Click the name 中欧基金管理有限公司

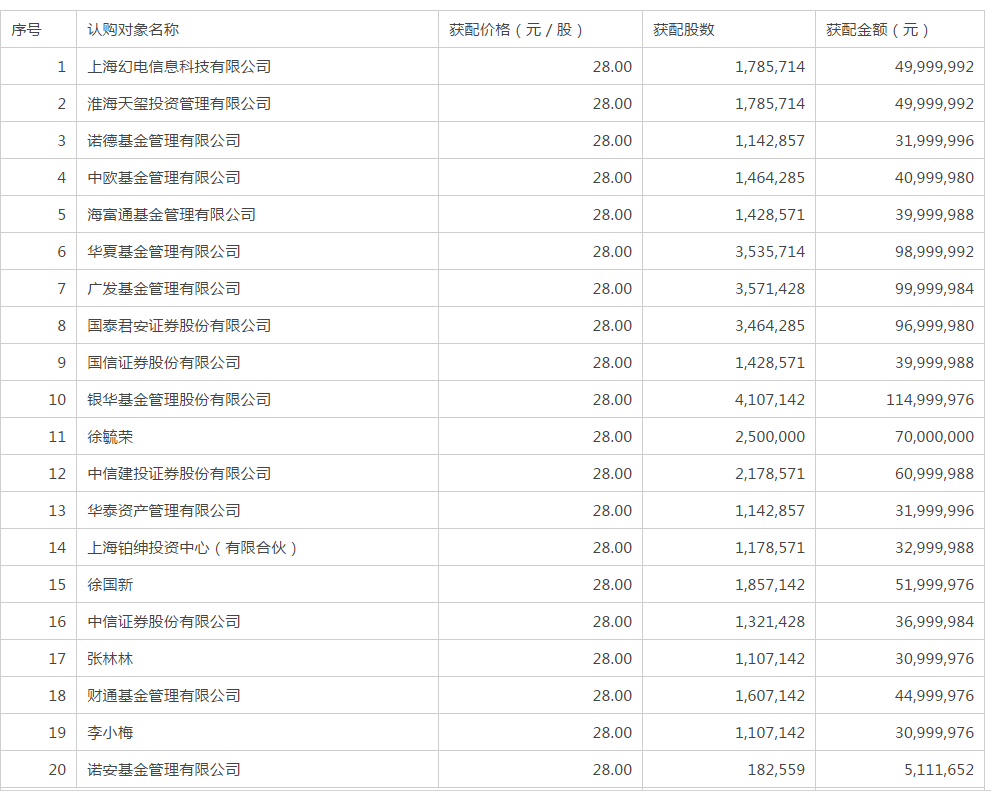tap(164, 178)
